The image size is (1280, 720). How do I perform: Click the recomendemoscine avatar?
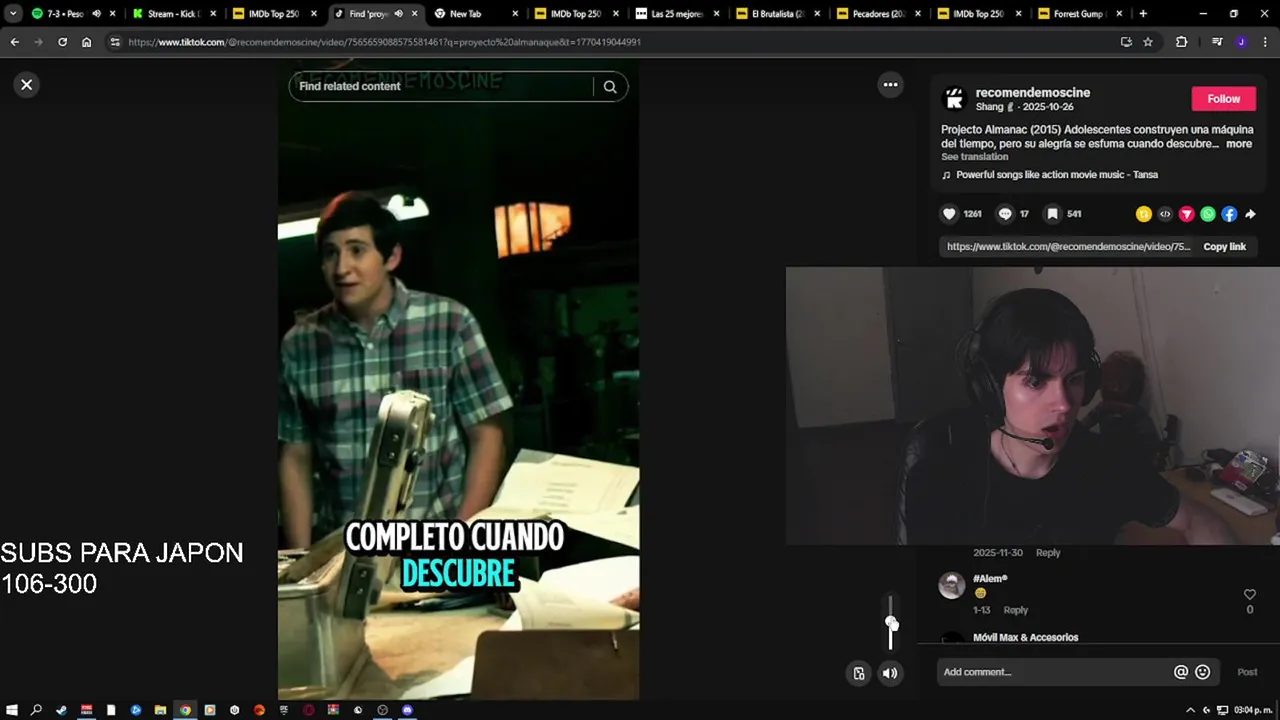954,99
